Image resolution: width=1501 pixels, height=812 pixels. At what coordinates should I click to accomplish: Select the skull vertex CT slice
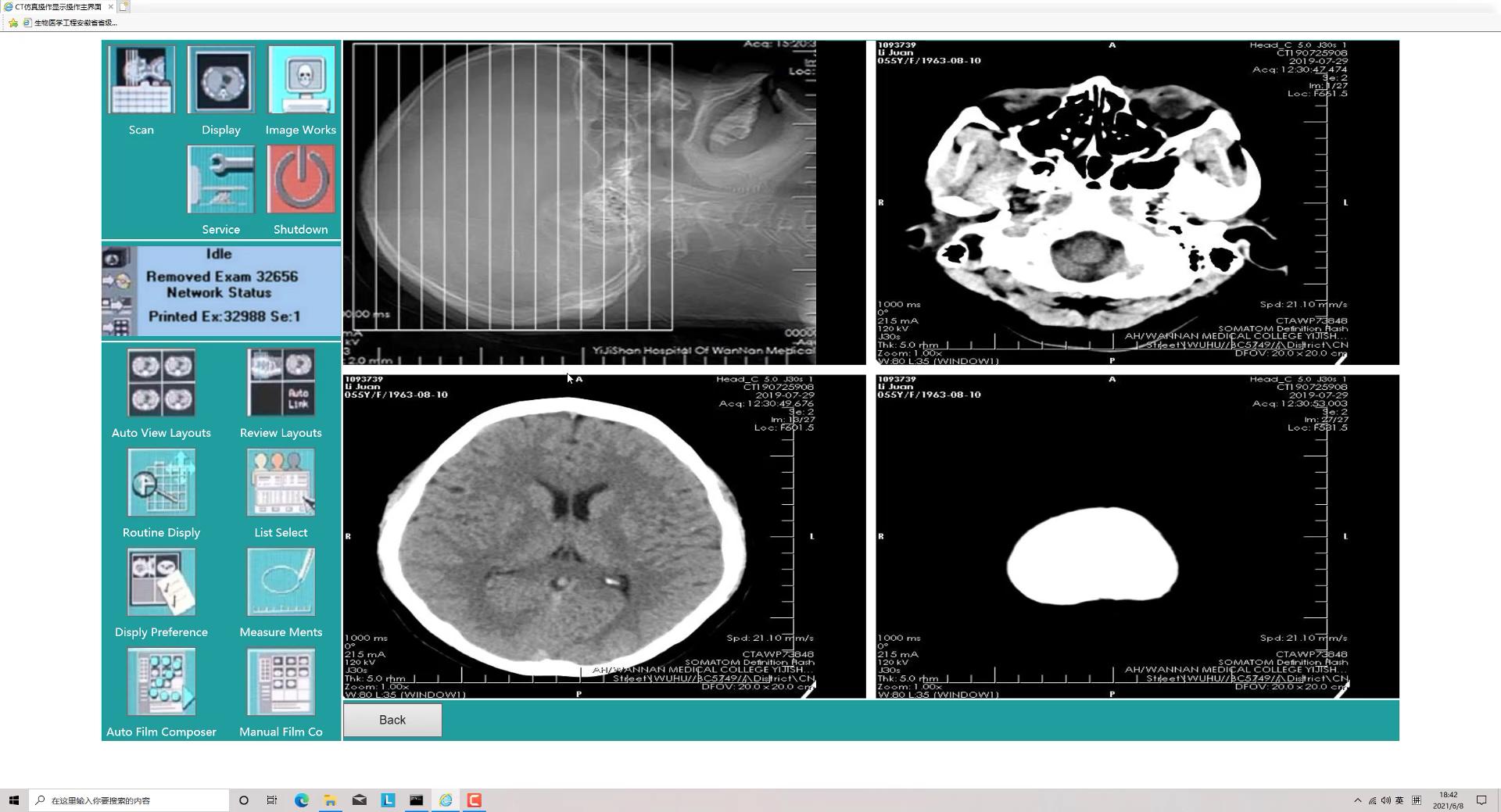coord(1137,536)
